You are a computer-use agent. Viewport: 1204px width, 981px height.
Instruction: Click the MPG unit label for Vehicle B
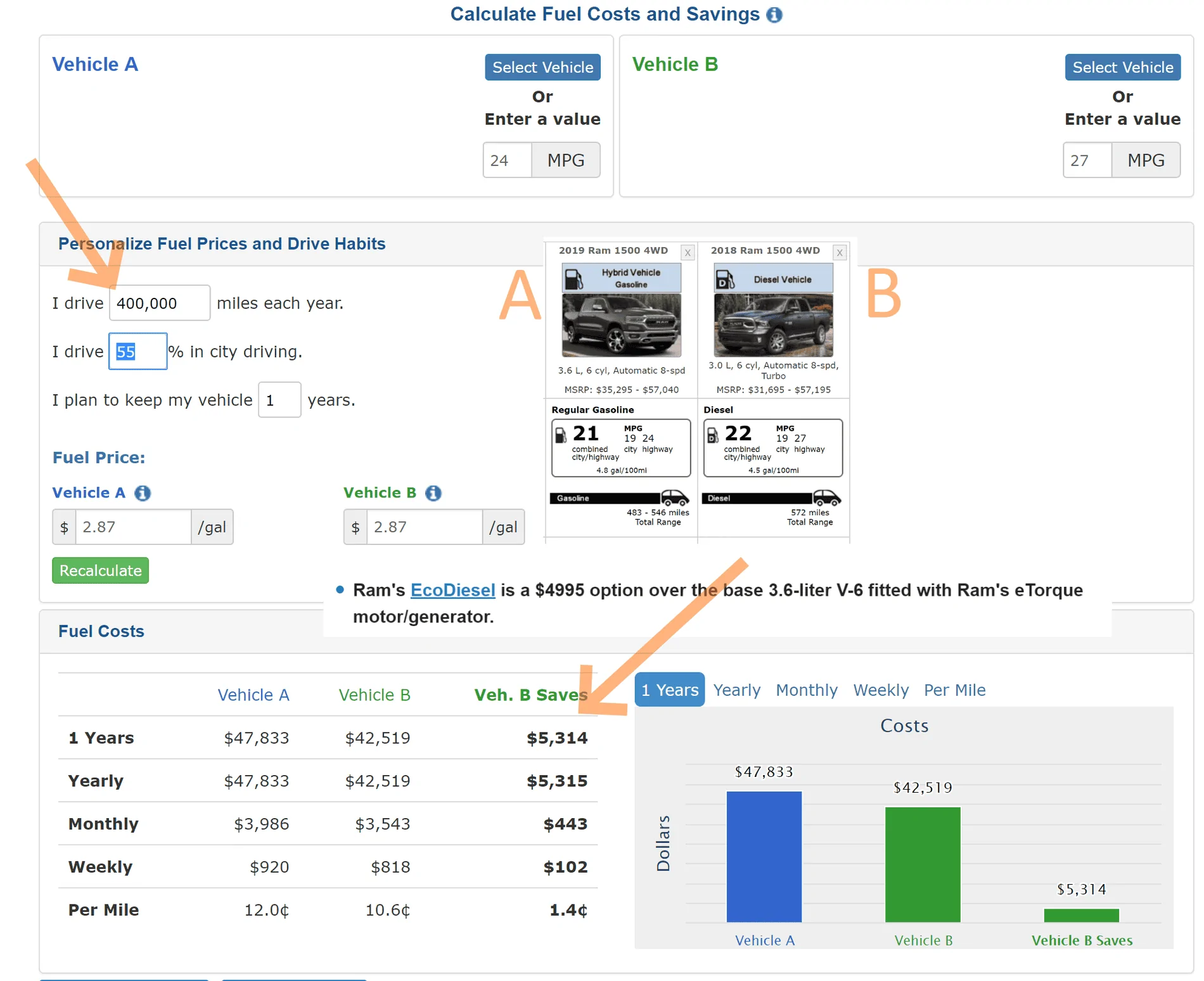[1146, 160]
